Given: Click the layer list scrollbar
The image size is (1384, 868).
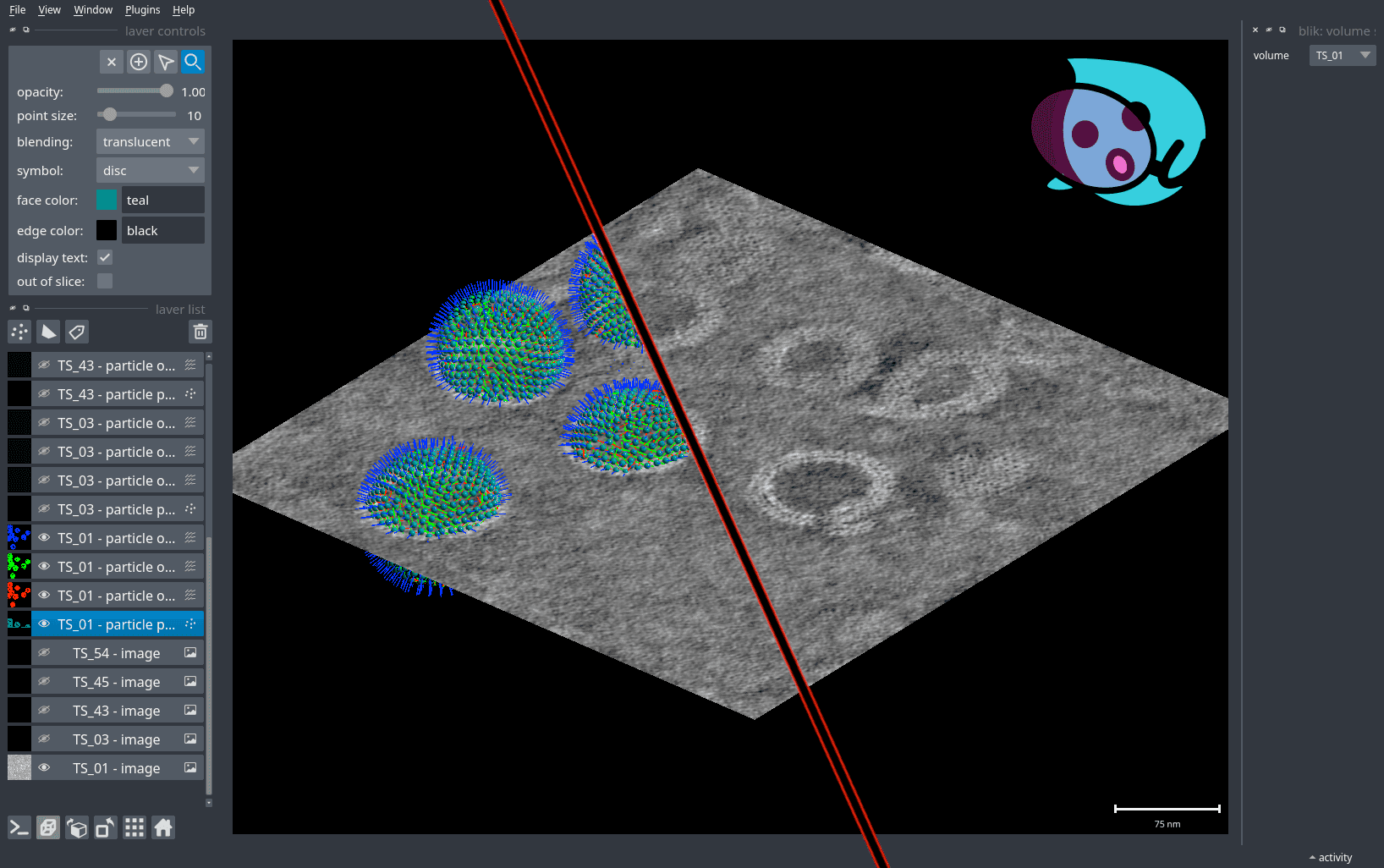Looking at the screenshot, I should point(209,664).
